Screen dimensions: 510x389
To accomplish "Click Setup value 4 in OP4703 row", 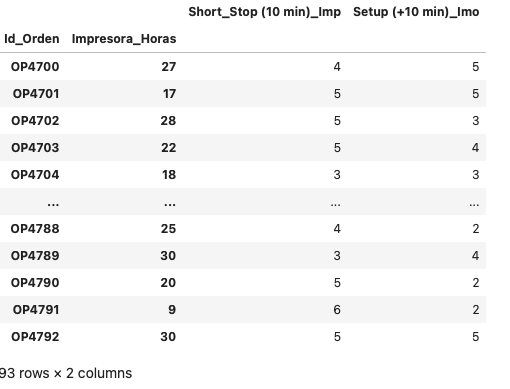I will 476,148.
